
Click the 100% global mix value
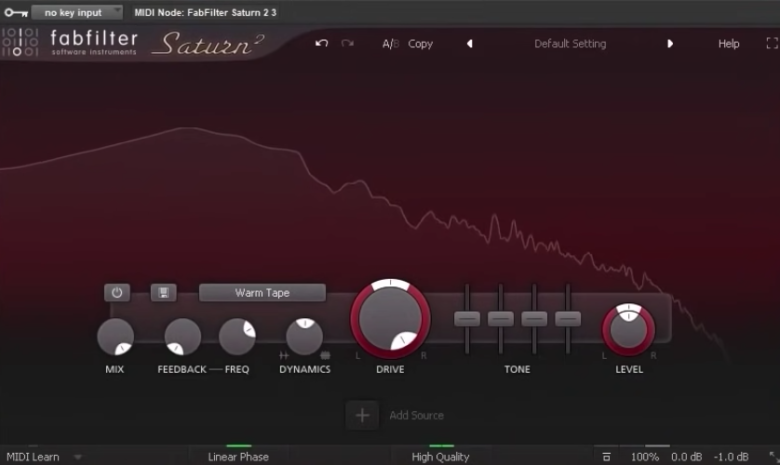pos(645,457)
